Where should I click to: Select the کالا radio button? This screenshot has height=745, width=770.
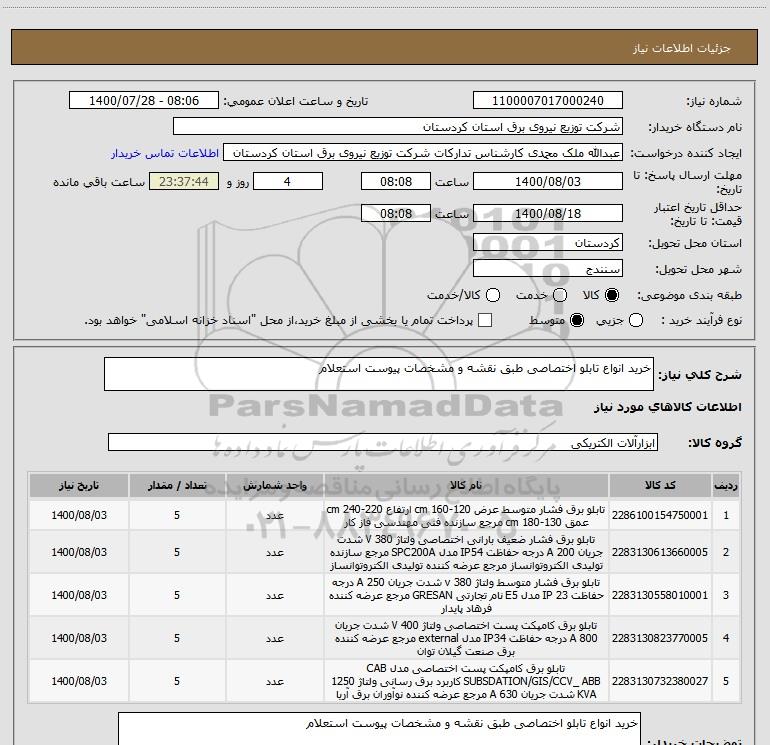[x=612, y=295]
